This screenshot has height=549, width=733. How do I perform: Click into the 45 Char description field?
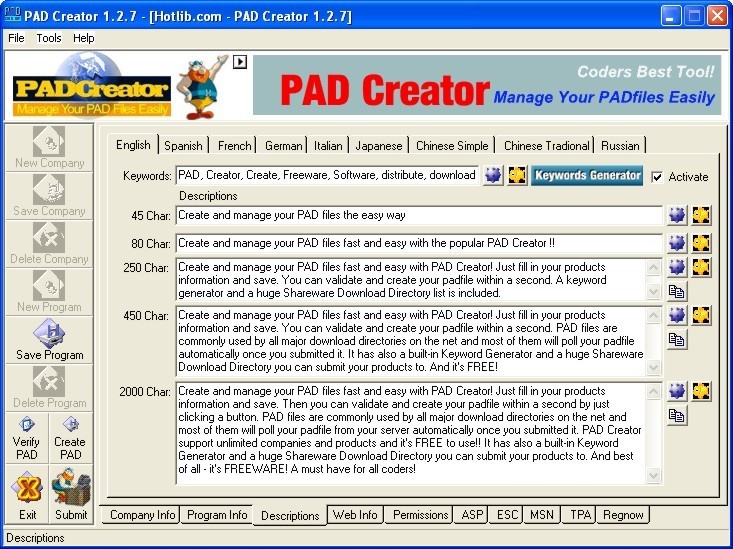tap(419, 216)
